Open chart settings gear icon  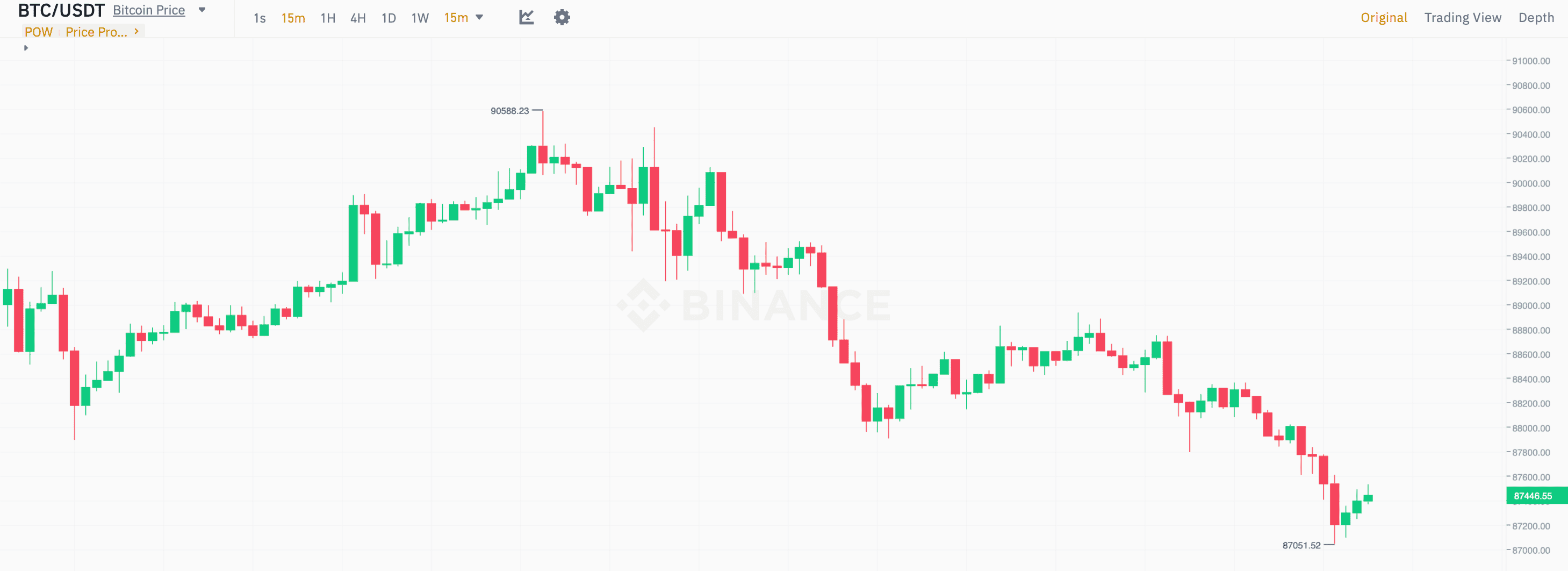(562, 17)
